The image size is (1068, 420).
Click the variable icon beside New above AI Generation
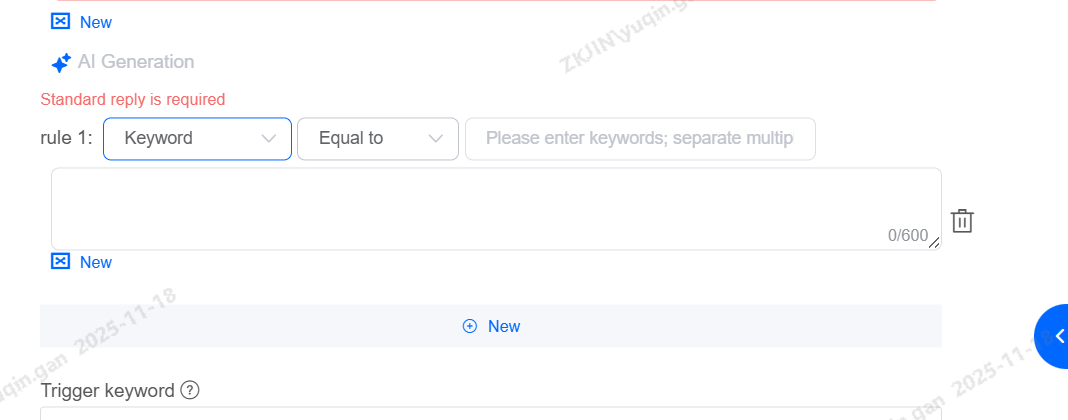click(61, 21)
